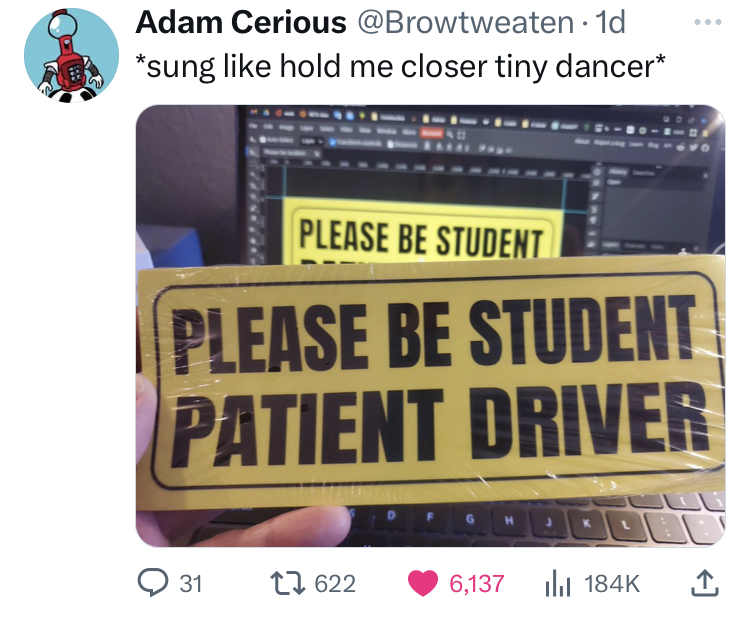Image resolution: width=750 pixels, height=617 pixels.
Task: Click the red Account button in Photopea
Action: 431,132
